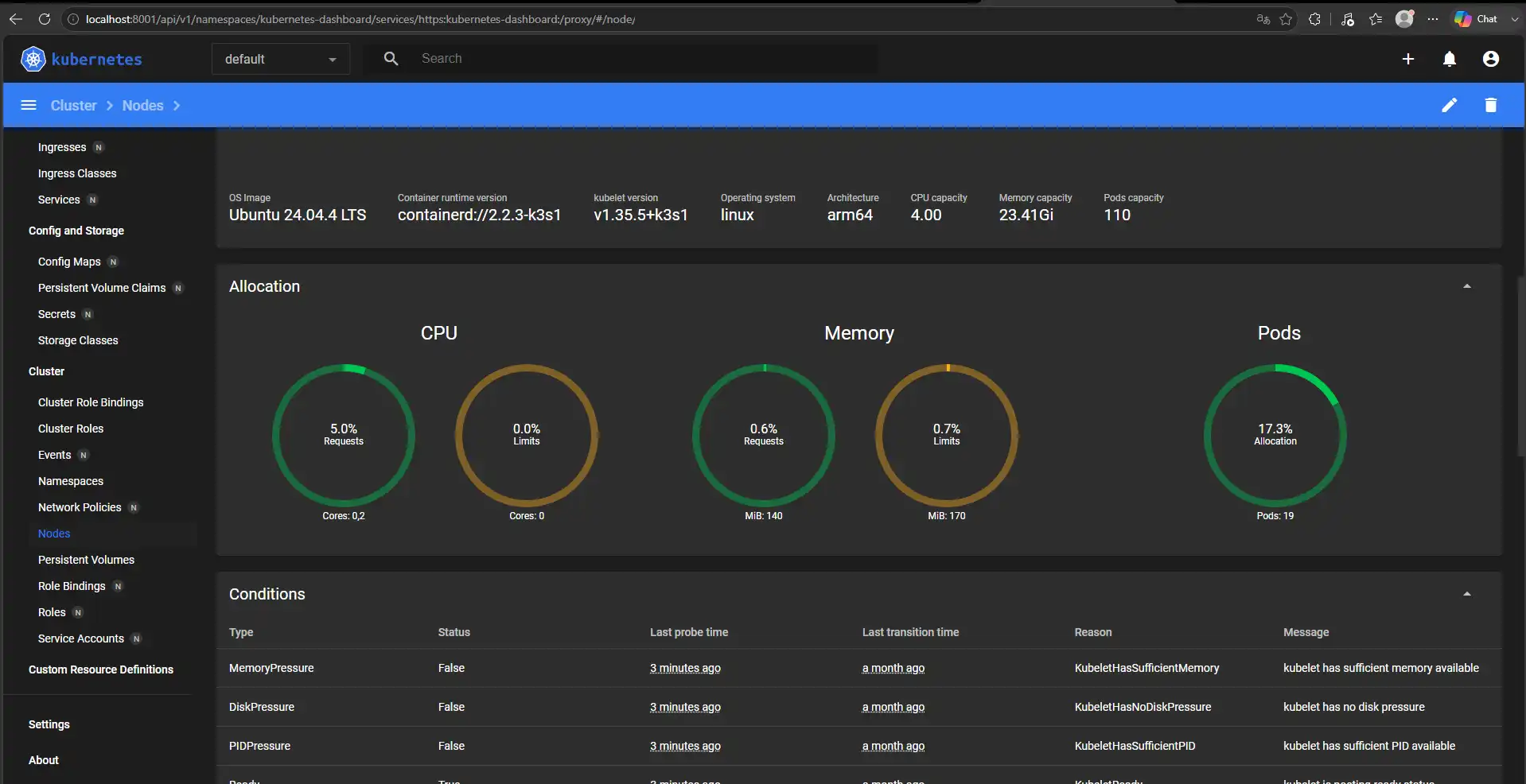Open Ingresses in the sidebar
Screen dimensions: 1526x784
(62, 147)
